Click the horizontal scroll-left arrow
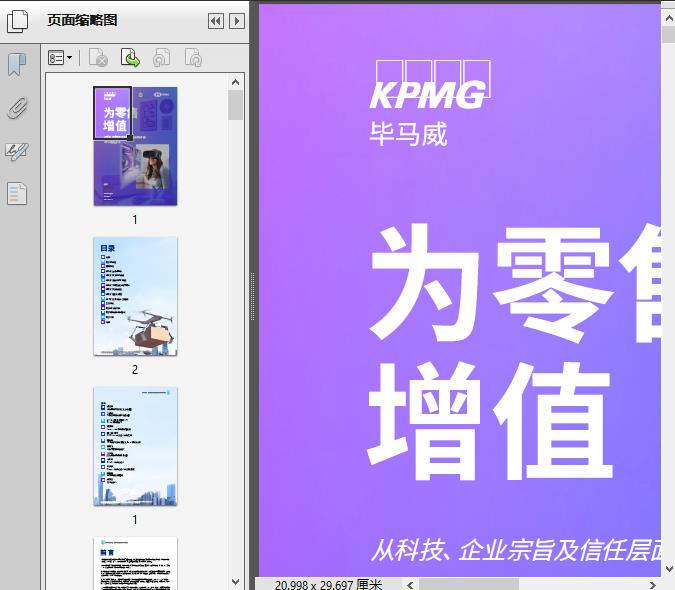 [410, 585]
